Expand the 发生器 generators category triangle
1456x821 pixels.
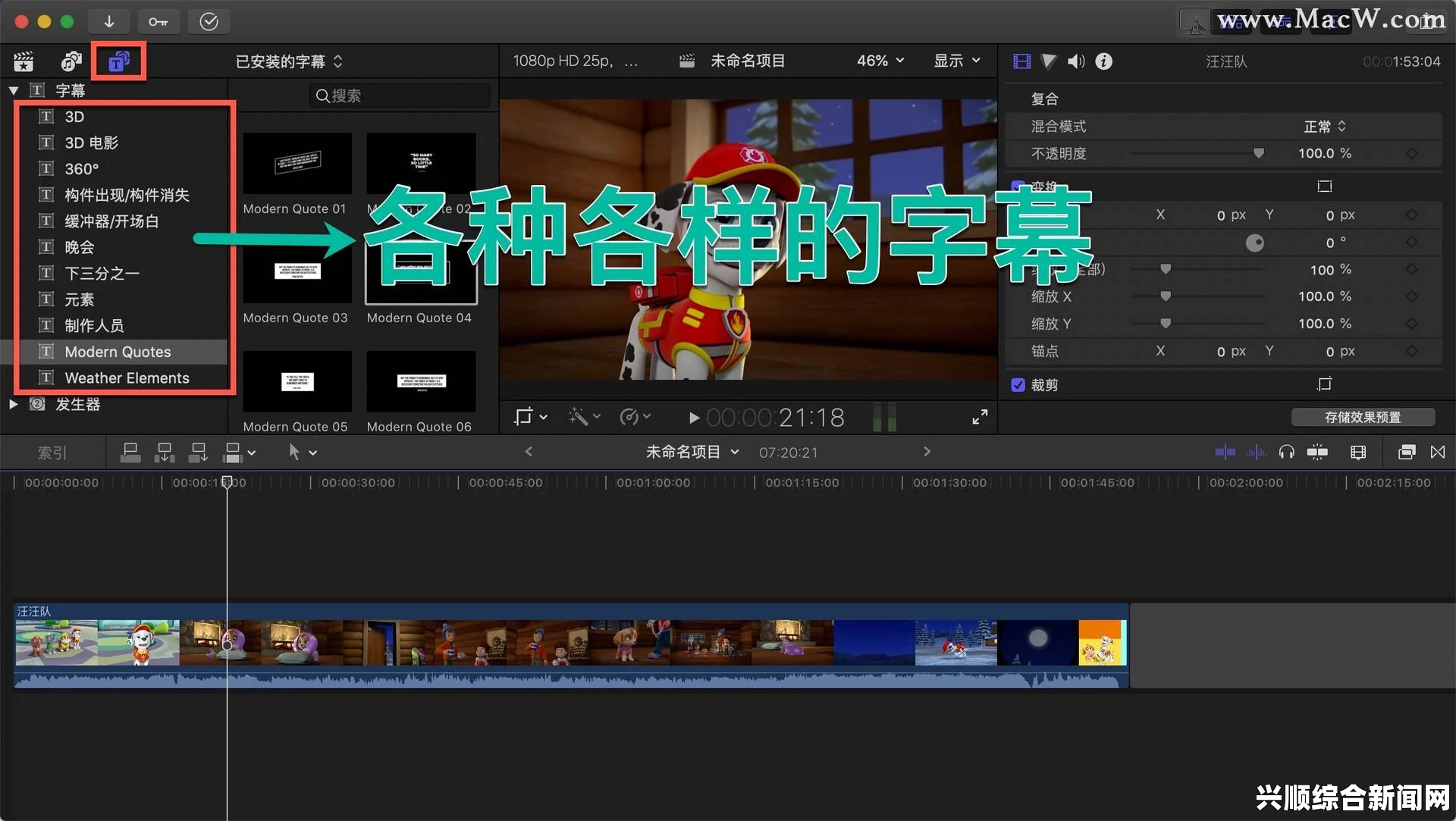click(14, 405)
